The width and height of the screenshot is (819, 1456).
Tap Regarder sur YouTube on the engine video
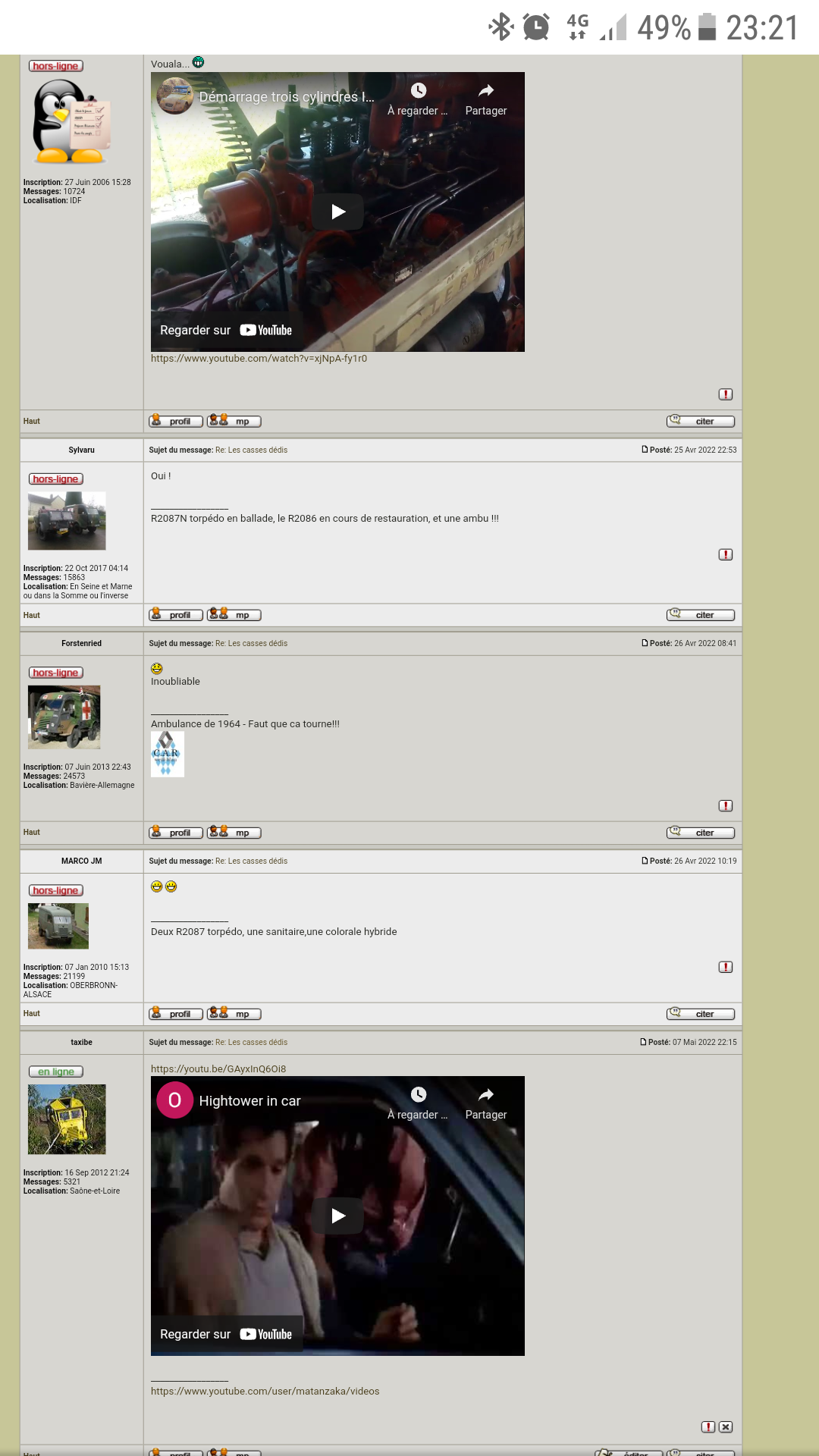click(x=226, y=330)
